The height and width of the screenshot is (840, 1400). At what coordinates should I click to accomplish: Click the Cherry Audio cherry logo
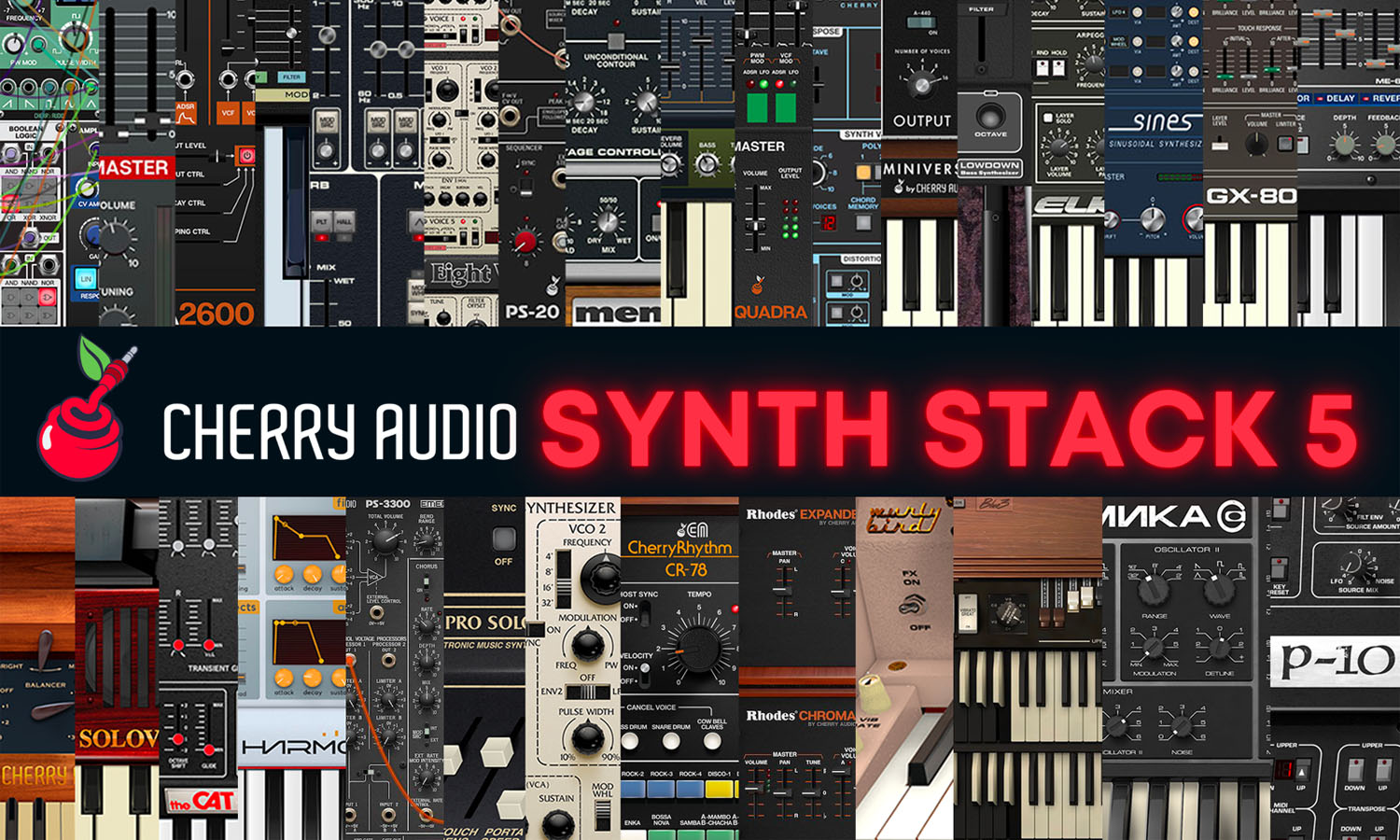pyautogui.click(x=86, y=408)
